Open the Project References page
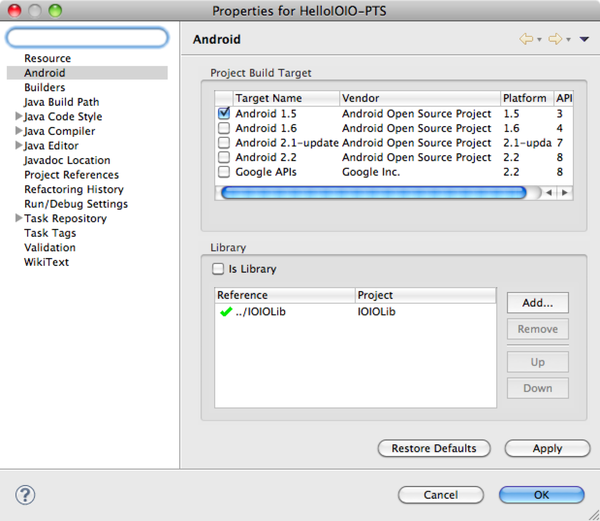The height and width of the screenshot is (521, 600). coord(72,174)
